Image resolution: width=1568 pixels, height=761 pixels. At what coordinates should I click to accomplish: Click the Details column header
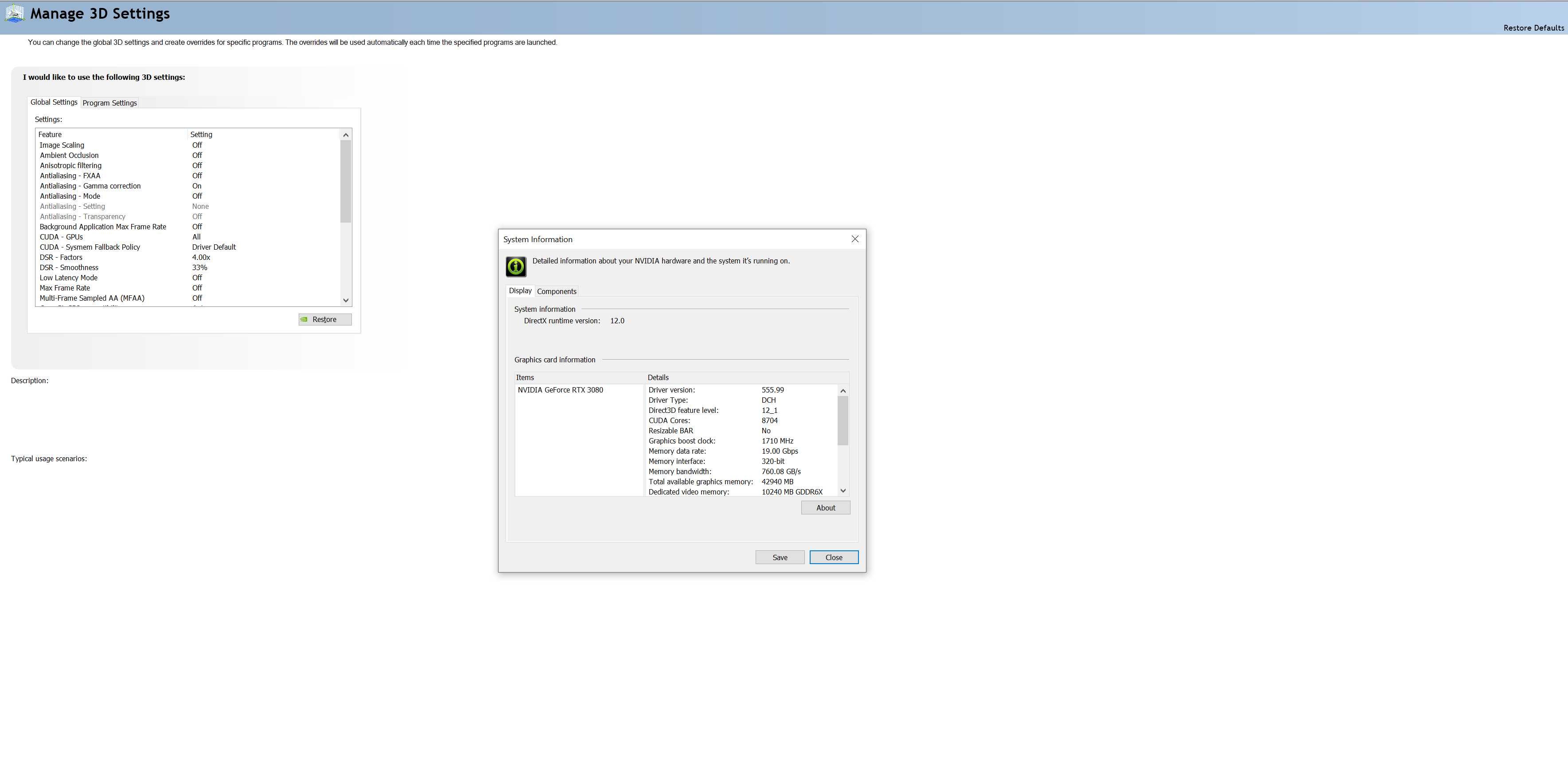747,378
